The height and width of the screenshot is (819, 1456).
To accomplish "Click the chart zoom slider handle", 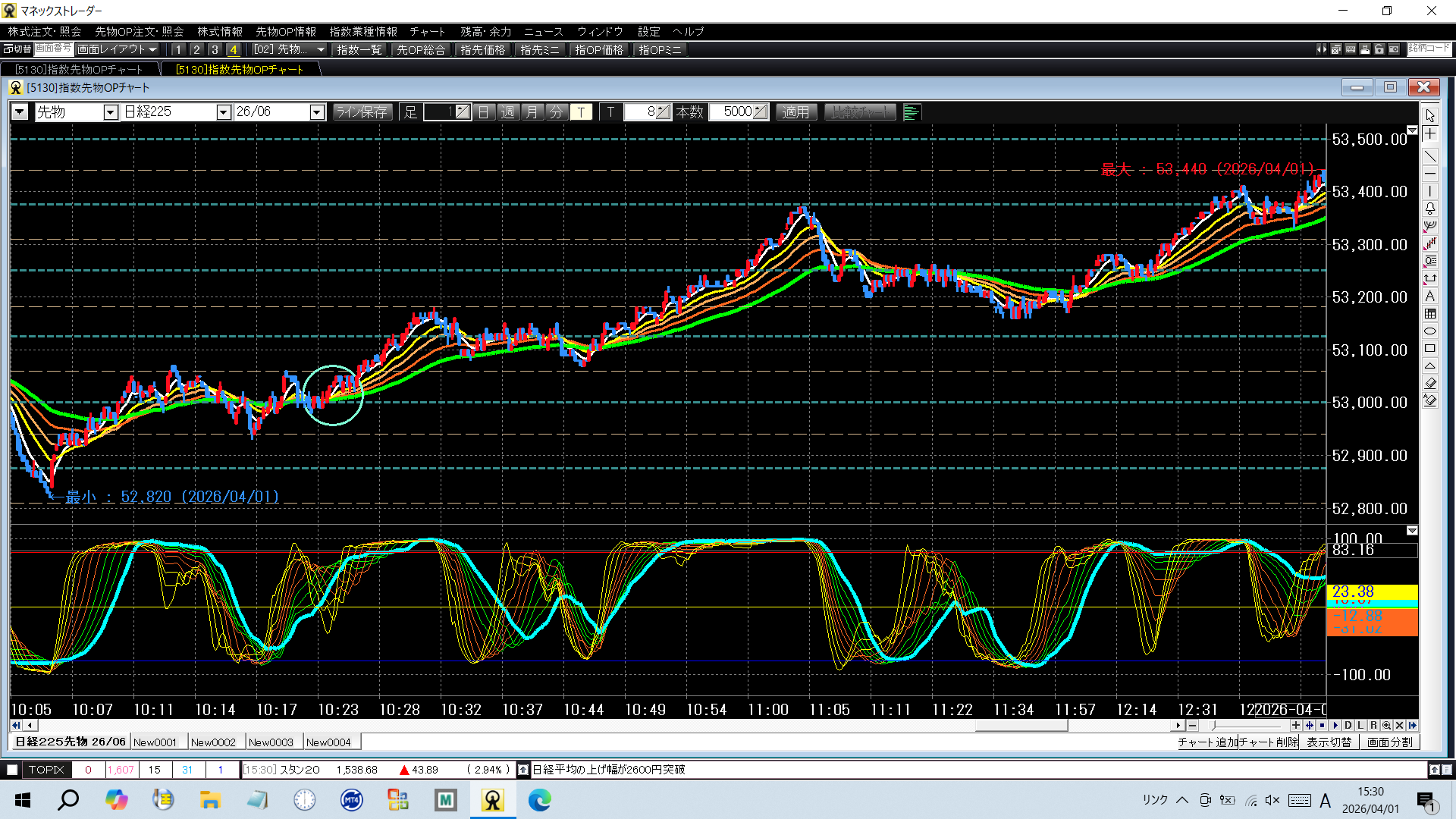I will pyautogui.click(x=1213, y=726).
